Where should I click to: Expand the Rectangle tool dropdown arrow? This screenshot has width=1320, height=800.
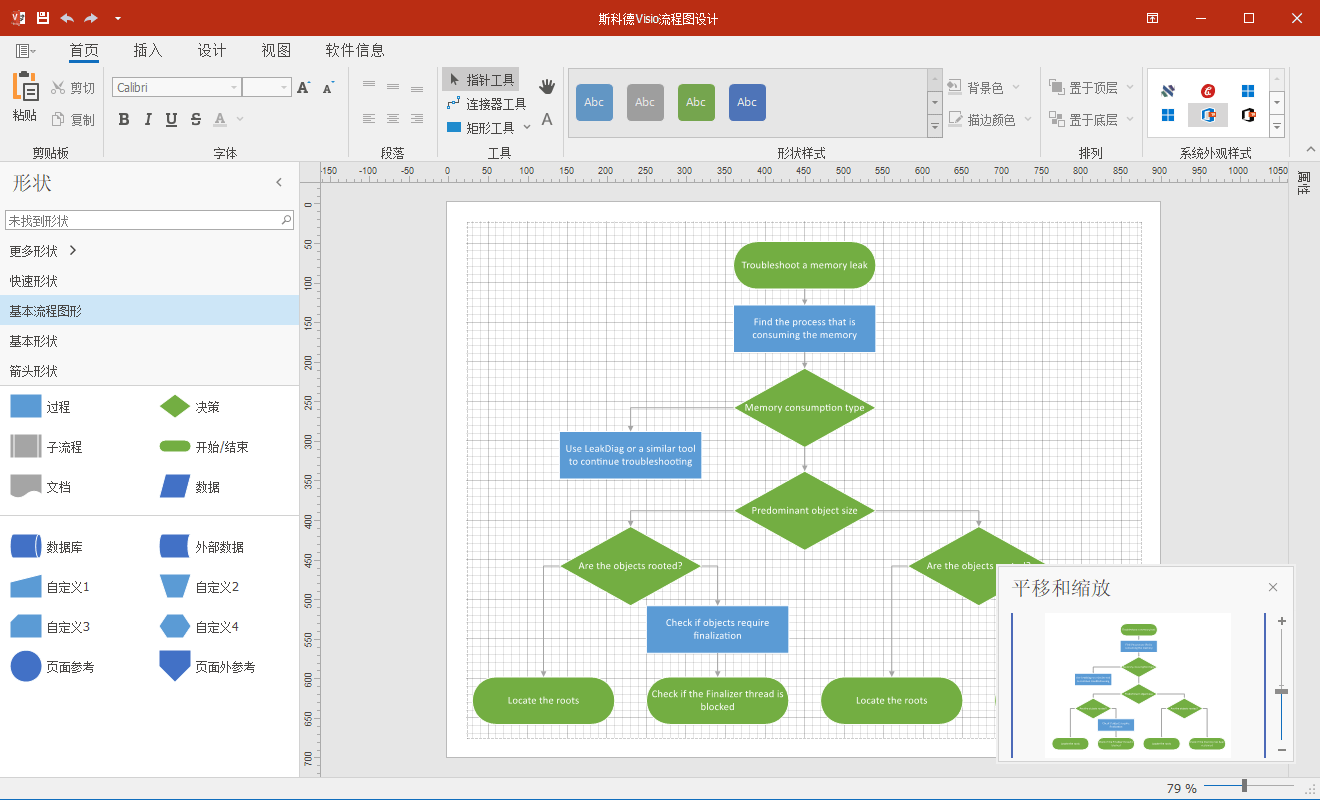click(527, 128)
